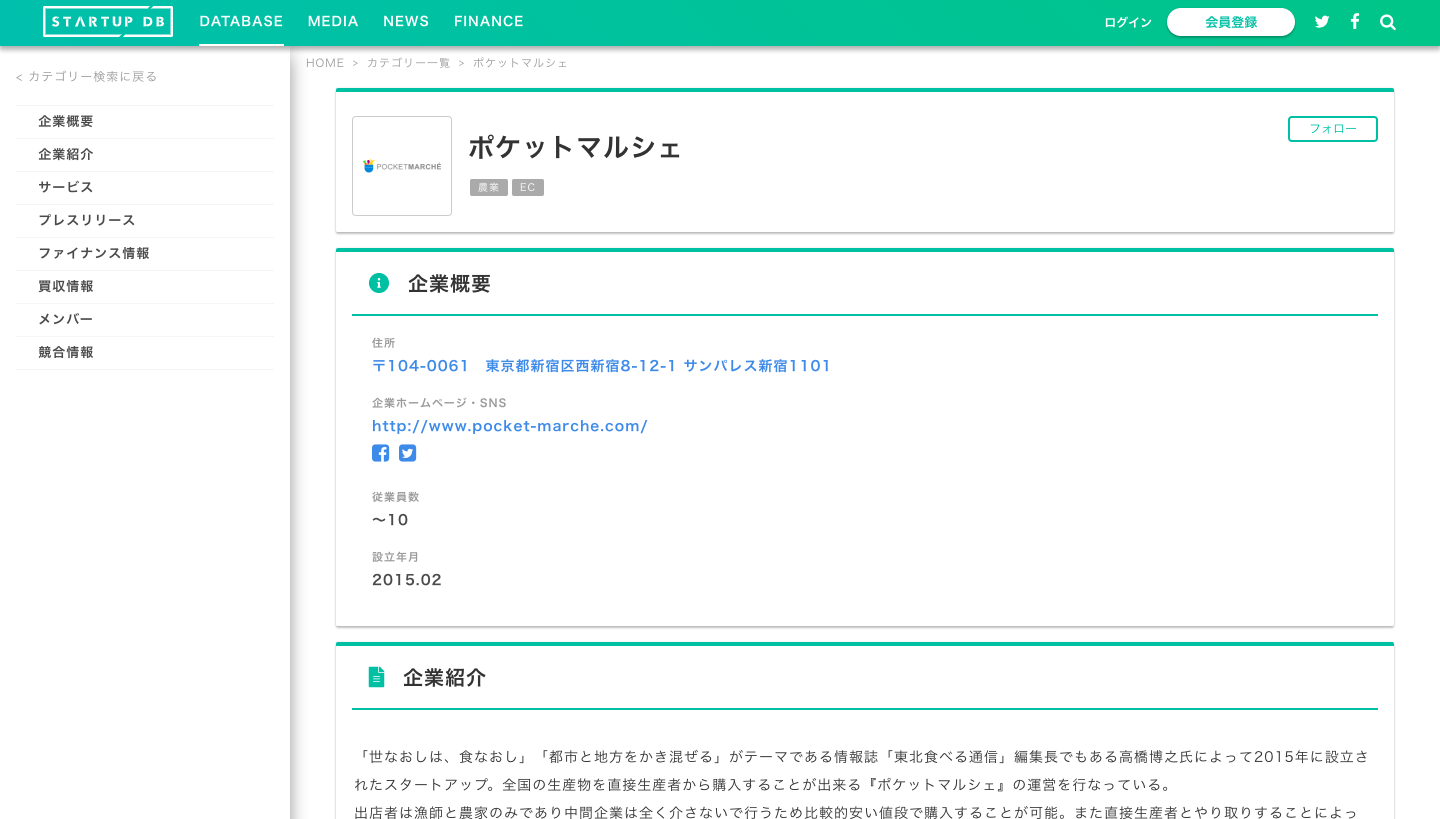Open the site search via magnifier icon
This screenshot has width=1440, height=819.
point(1388,21)
